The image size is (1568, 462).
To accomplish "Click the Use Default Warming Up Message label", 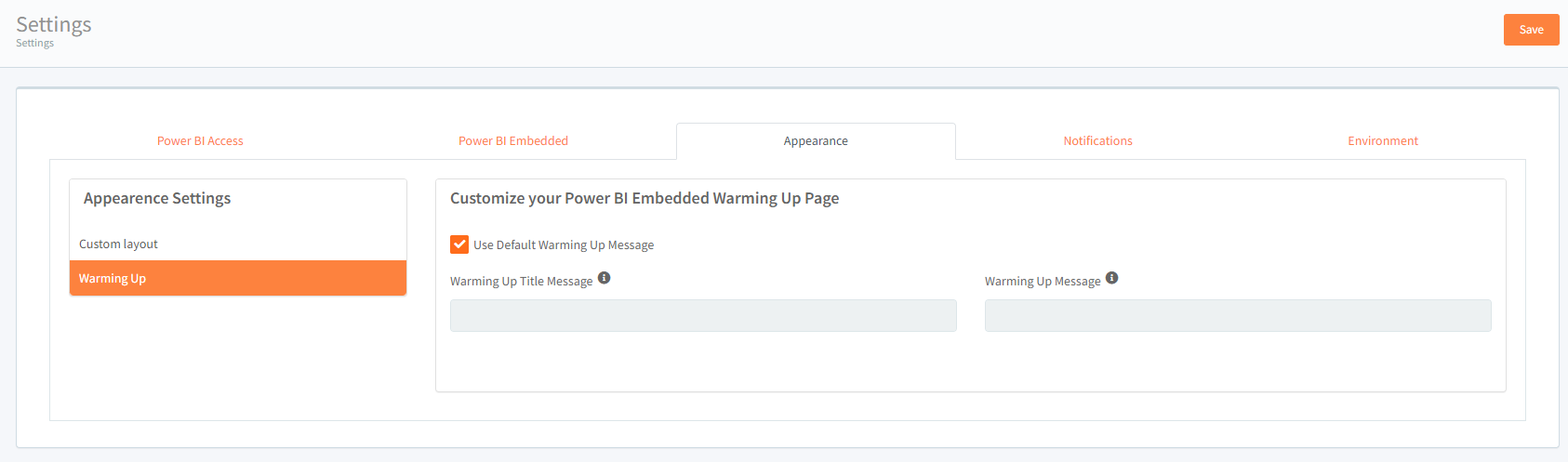I will click(x=564, y=245).
